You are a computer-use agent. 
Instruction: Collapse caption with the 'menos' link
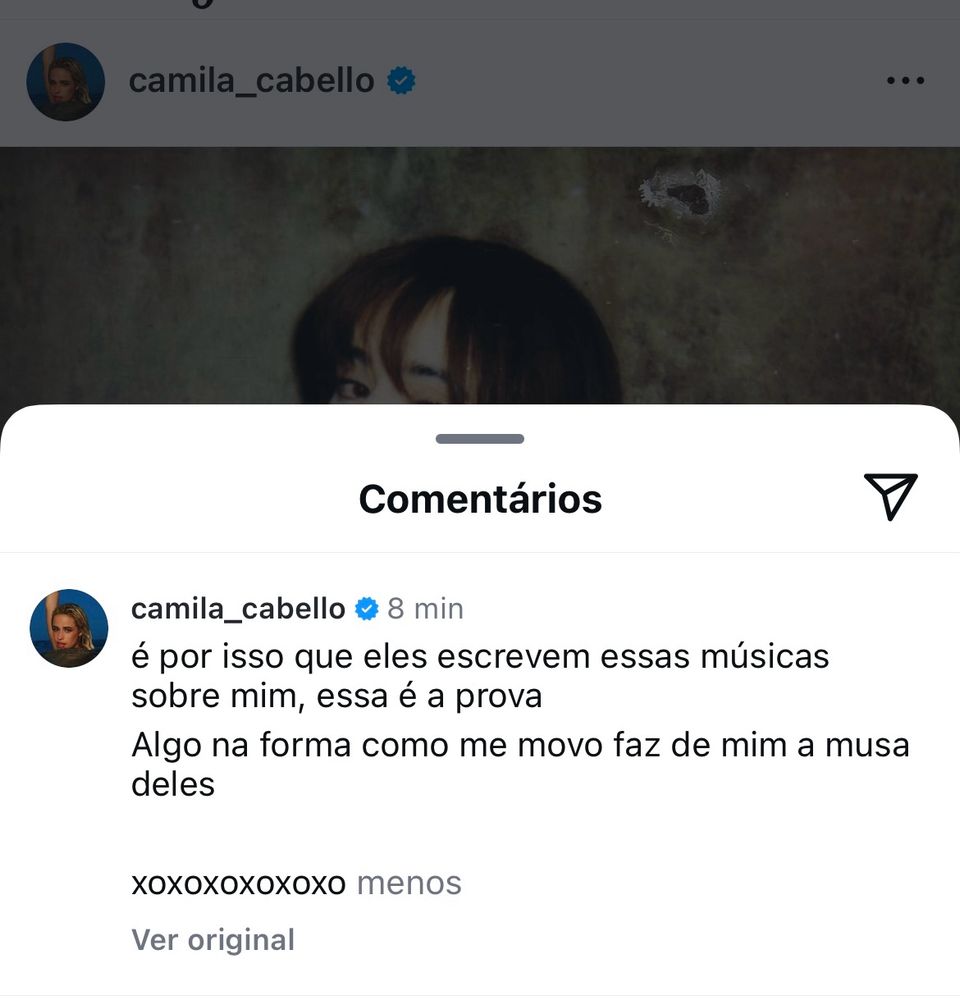(409, 883)
